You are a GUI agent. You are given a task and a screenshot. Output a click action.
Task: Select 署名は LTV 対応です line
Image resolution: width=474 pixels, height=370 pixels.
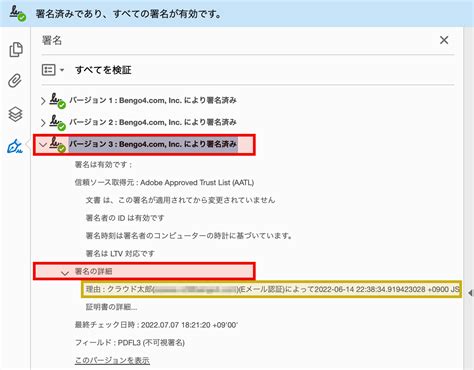[120, 254]
